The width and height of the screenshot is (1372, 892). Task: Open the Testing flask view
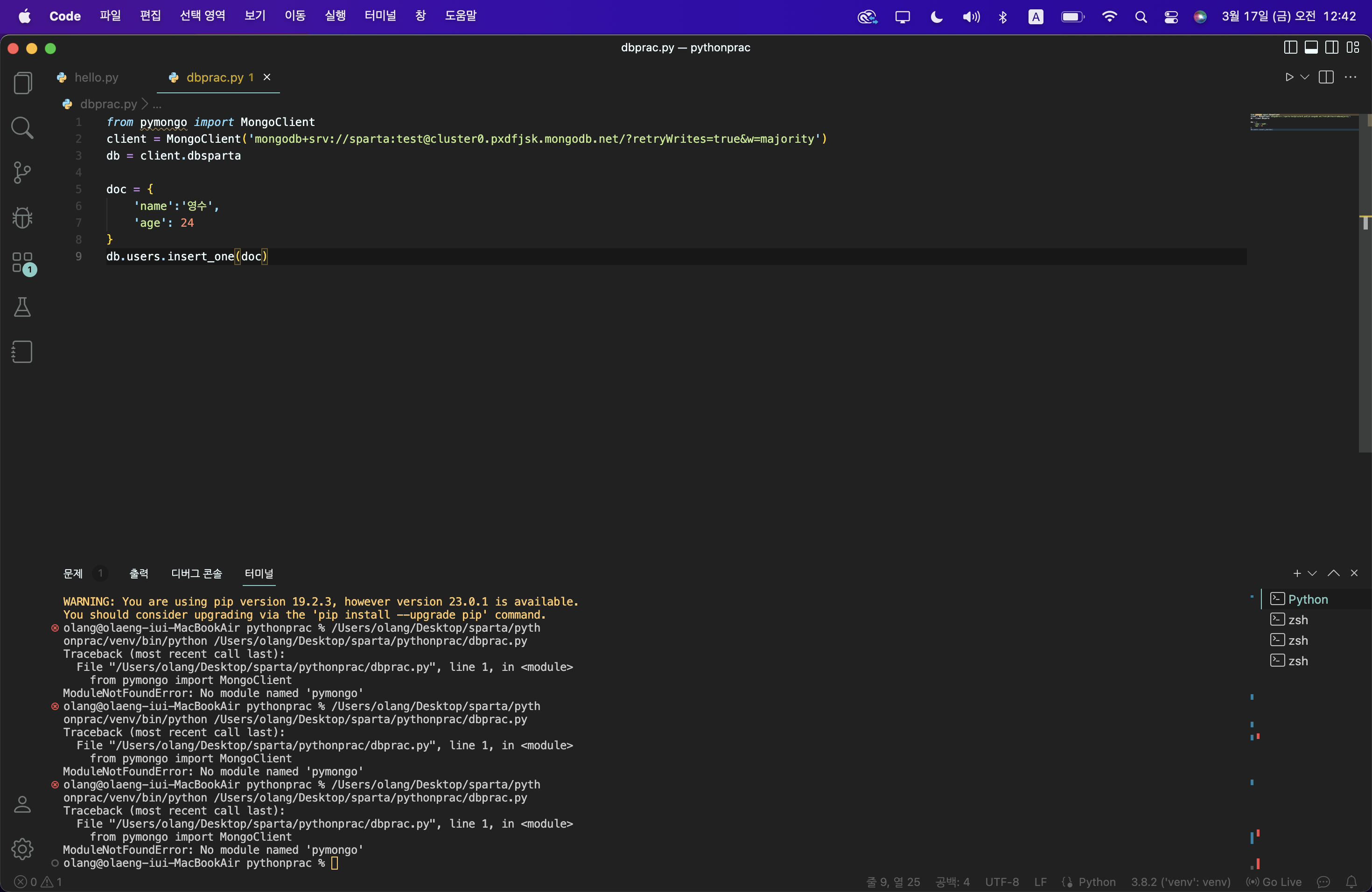tap(22, 307)
